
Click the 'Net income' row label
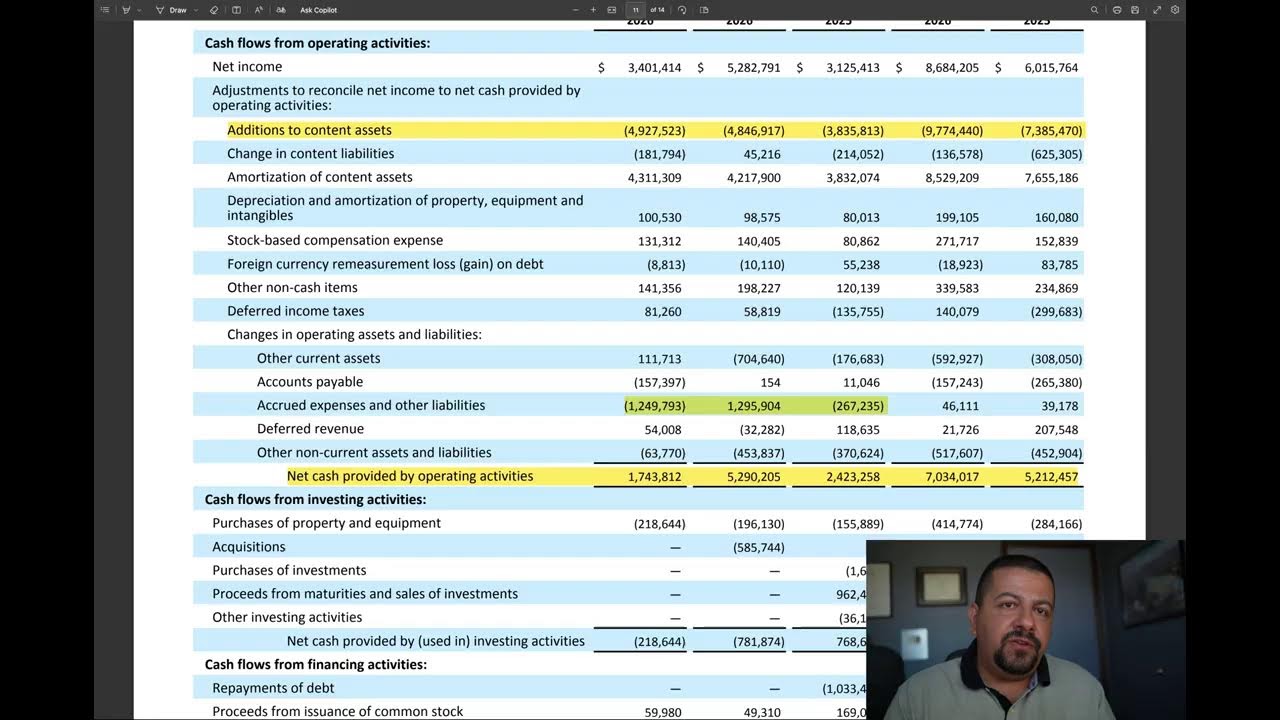pyautogui.click(x=247, y=67)
